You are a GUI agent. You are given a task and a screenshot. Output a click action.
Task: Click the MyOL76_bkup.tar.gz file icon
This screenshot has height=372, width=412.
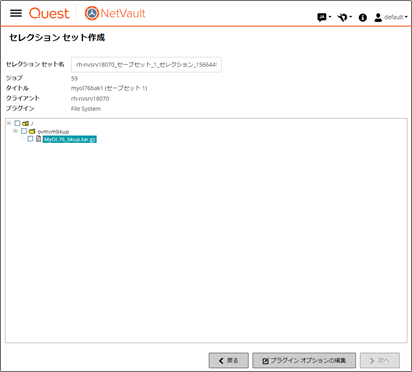pyautogui.click(x=38, y=139)
